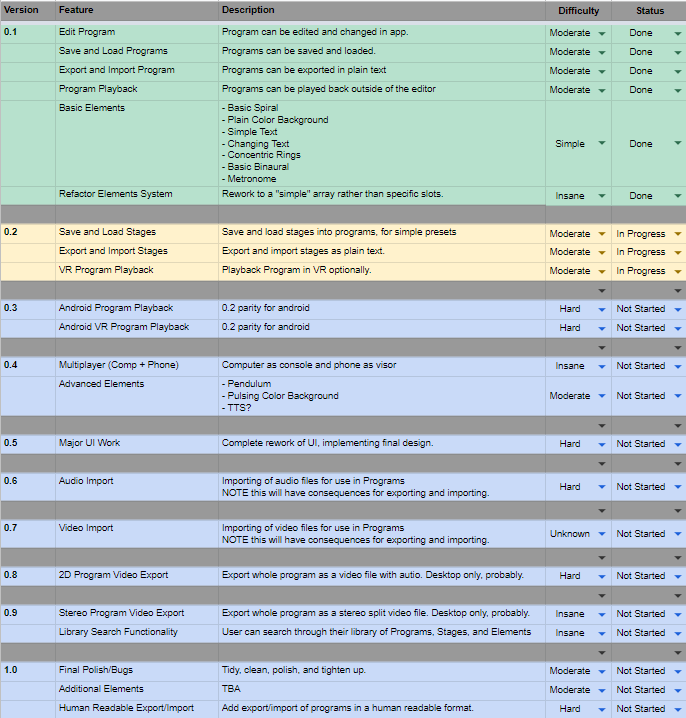Select version cell 1.0
Screen dimensions: 686x718
[28, 671]
